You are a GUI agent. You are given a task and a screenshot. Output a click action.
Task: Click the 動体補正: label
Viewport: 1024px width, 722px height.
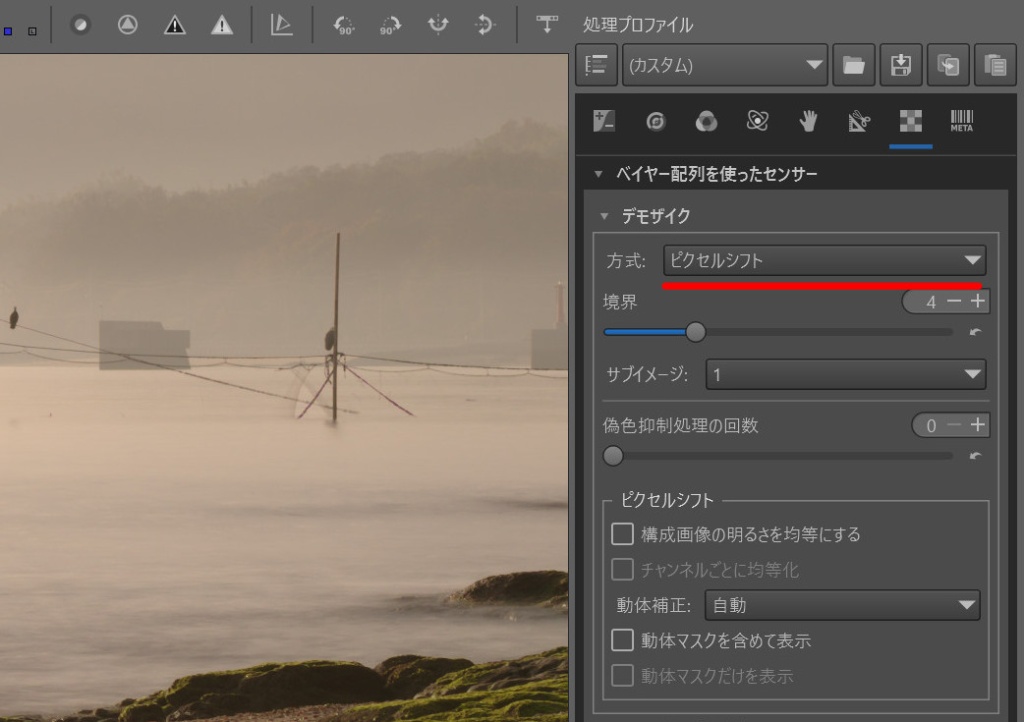pyautogui.click(x=654, y=606)
